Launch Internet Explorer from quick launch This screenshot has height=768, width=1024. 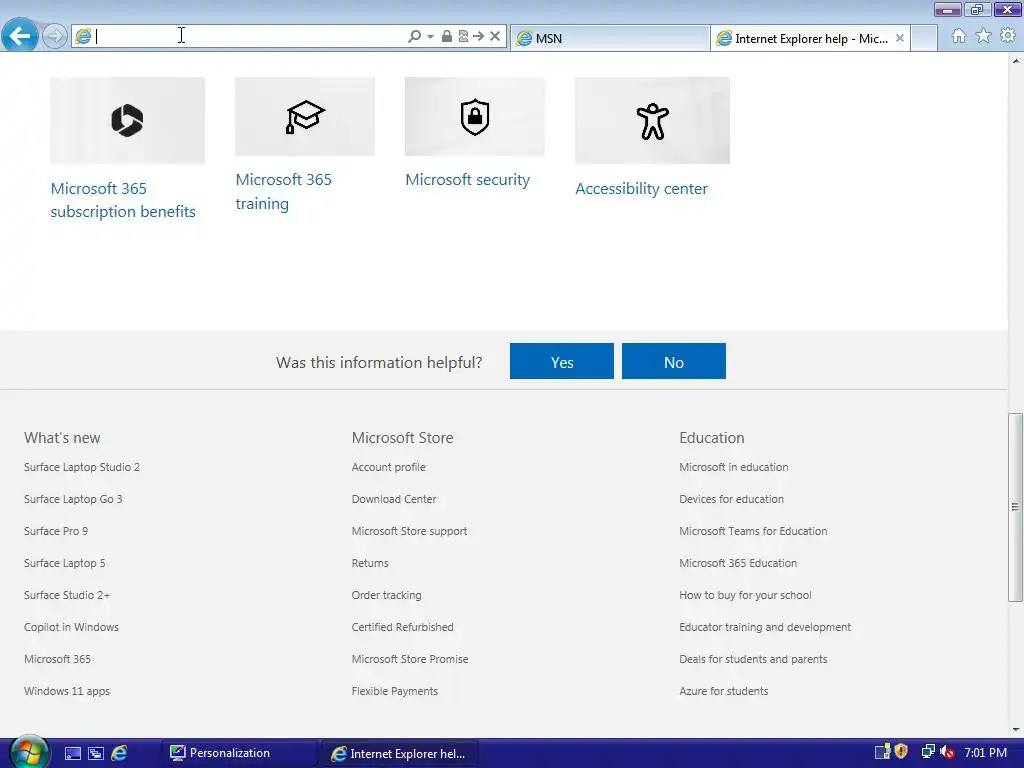coord(120,754)
